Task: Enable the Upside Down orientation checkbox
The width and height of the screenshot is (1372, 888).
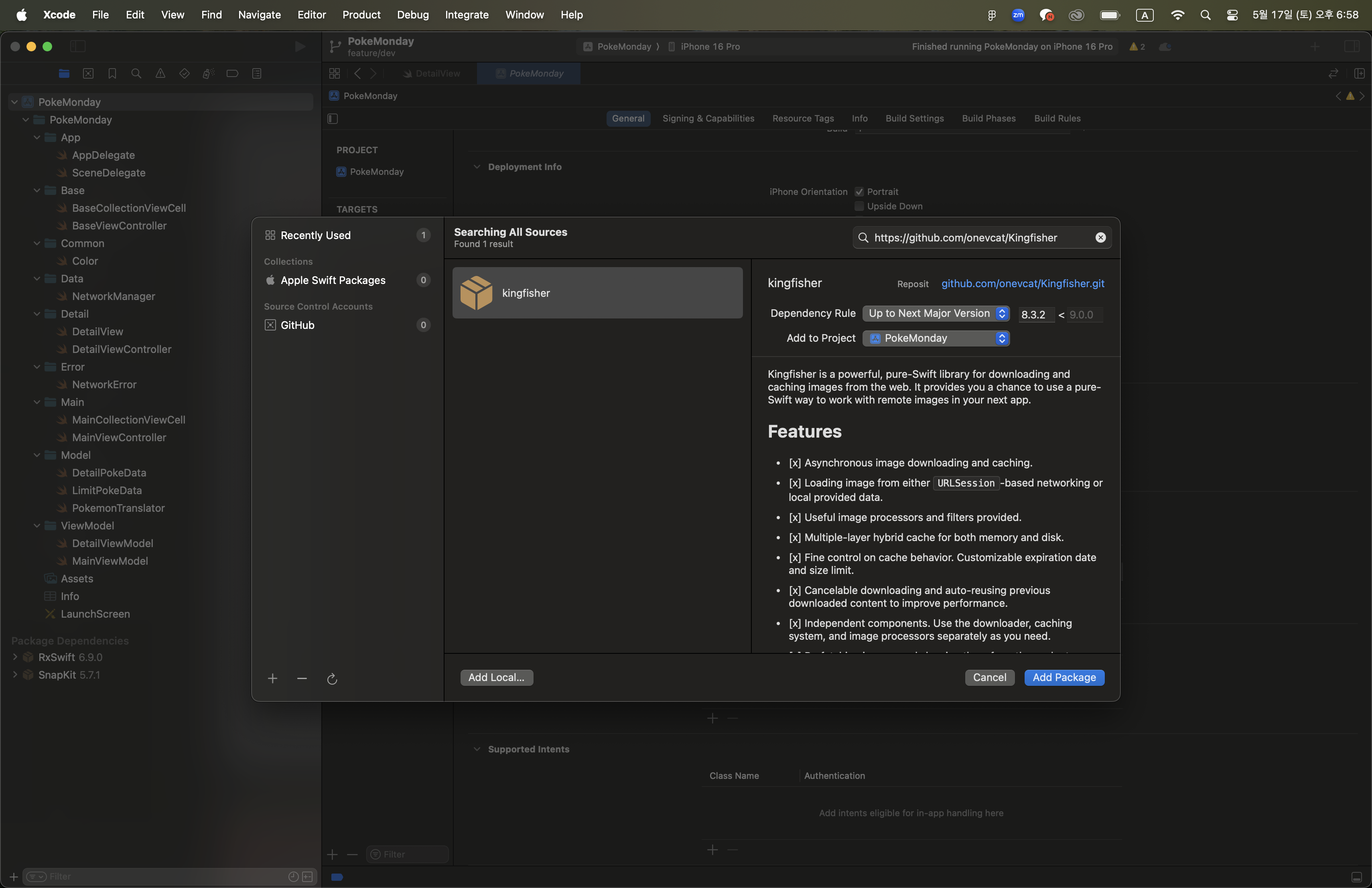Action: click(859, 206)
